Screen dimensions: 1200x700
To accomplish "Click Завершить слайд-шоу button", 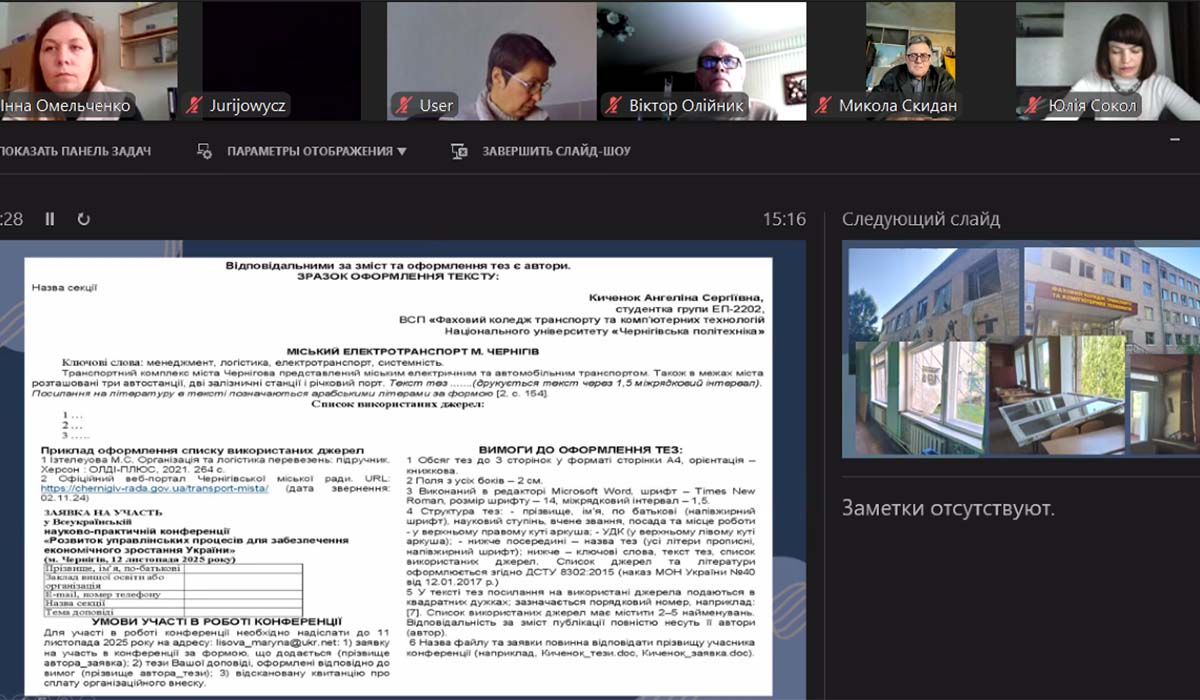I will [556, 151].
